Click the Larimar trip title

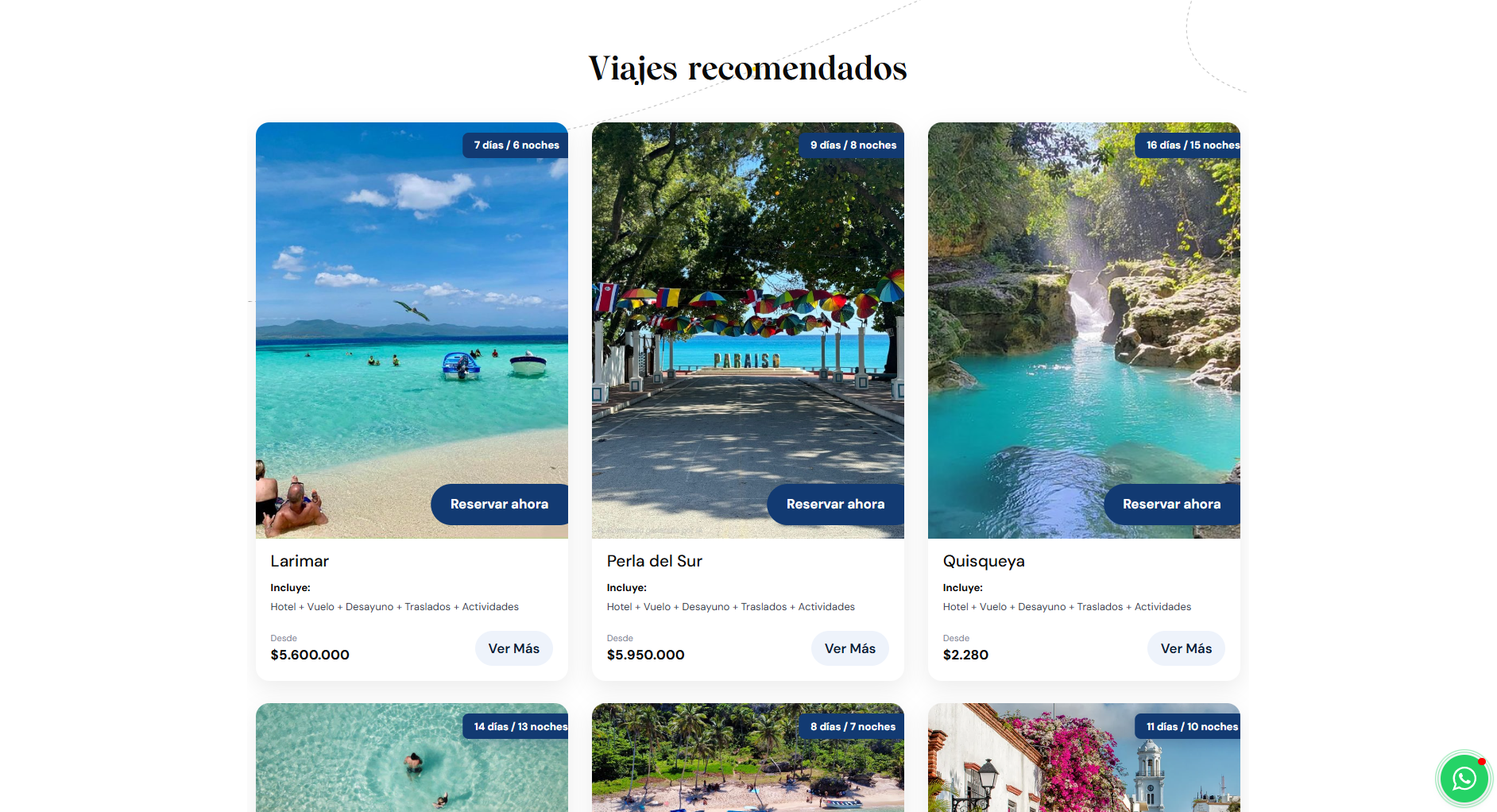pyautogui.click(x=300, y=561)
